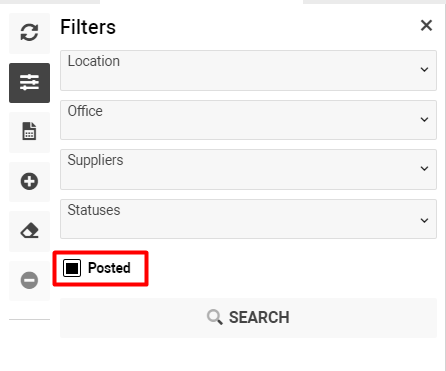This screenshot has height=371, width=446.
Task: Run the SEARCH button
Action: click(x=248, y=318)
